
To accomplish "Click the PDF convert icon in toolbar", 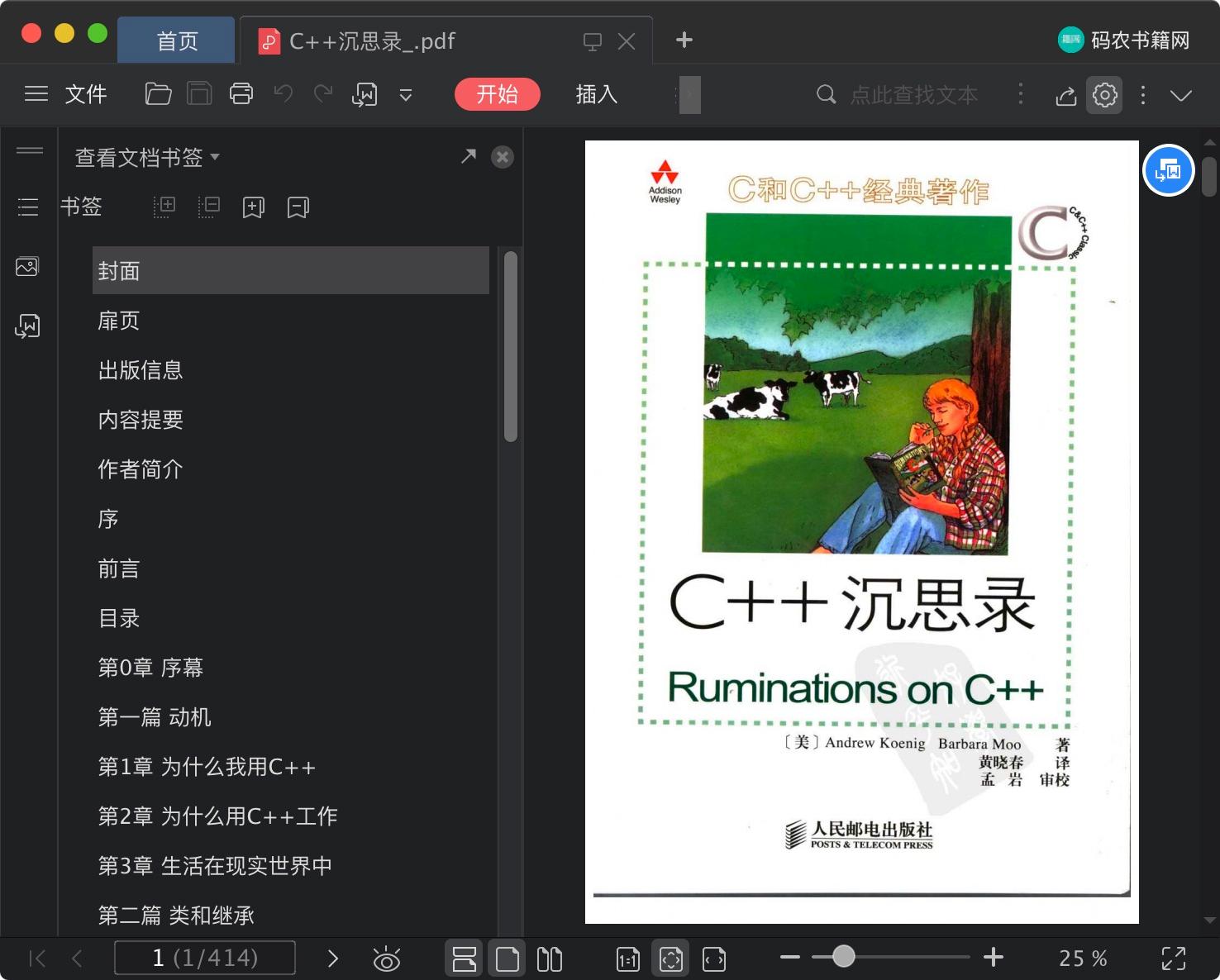I will tap(365, 94).
